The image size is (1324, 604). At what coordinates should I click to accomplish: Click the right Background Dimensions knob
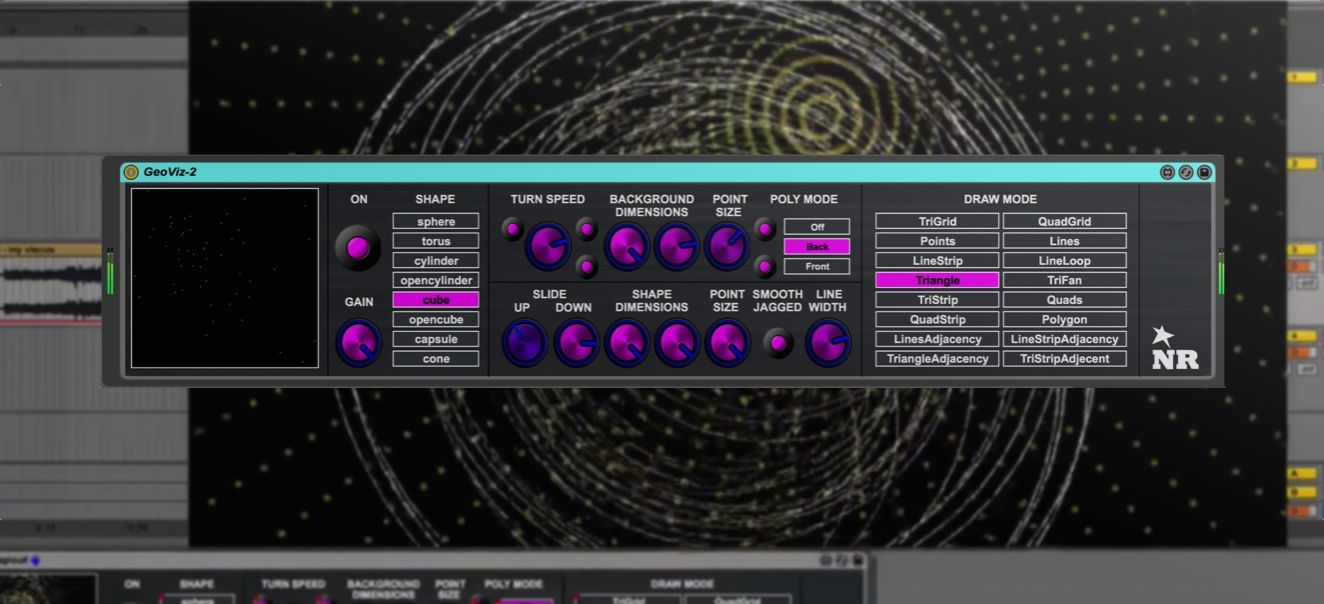[x=677, y=246]
